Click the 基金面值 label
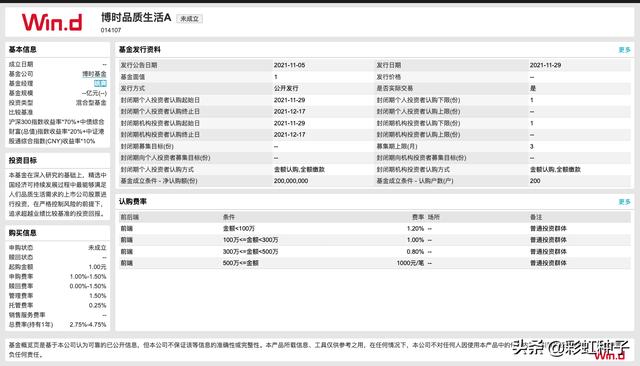The width and height of the screenshot is (640, 366). (x=133, y=77)
